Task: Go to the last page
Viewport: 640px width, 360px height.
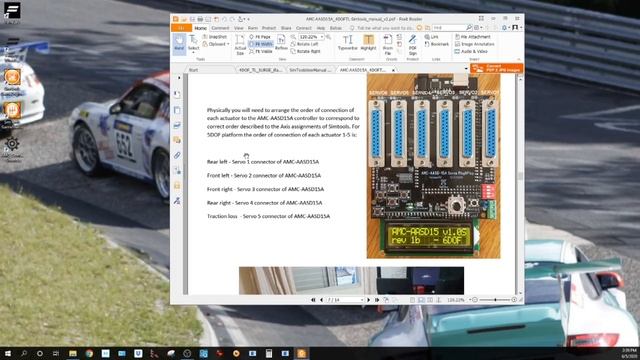Action: point(377,300)
